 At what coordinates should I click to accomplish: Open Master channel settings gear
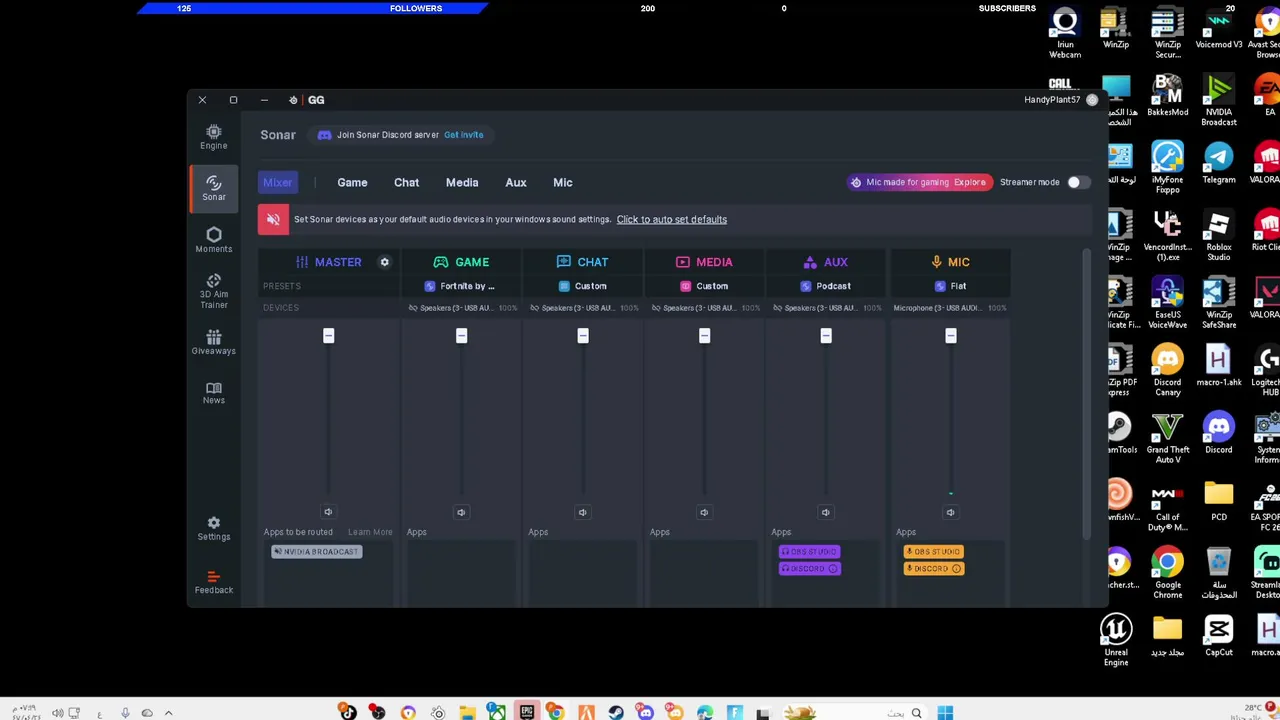coord(384,262)
